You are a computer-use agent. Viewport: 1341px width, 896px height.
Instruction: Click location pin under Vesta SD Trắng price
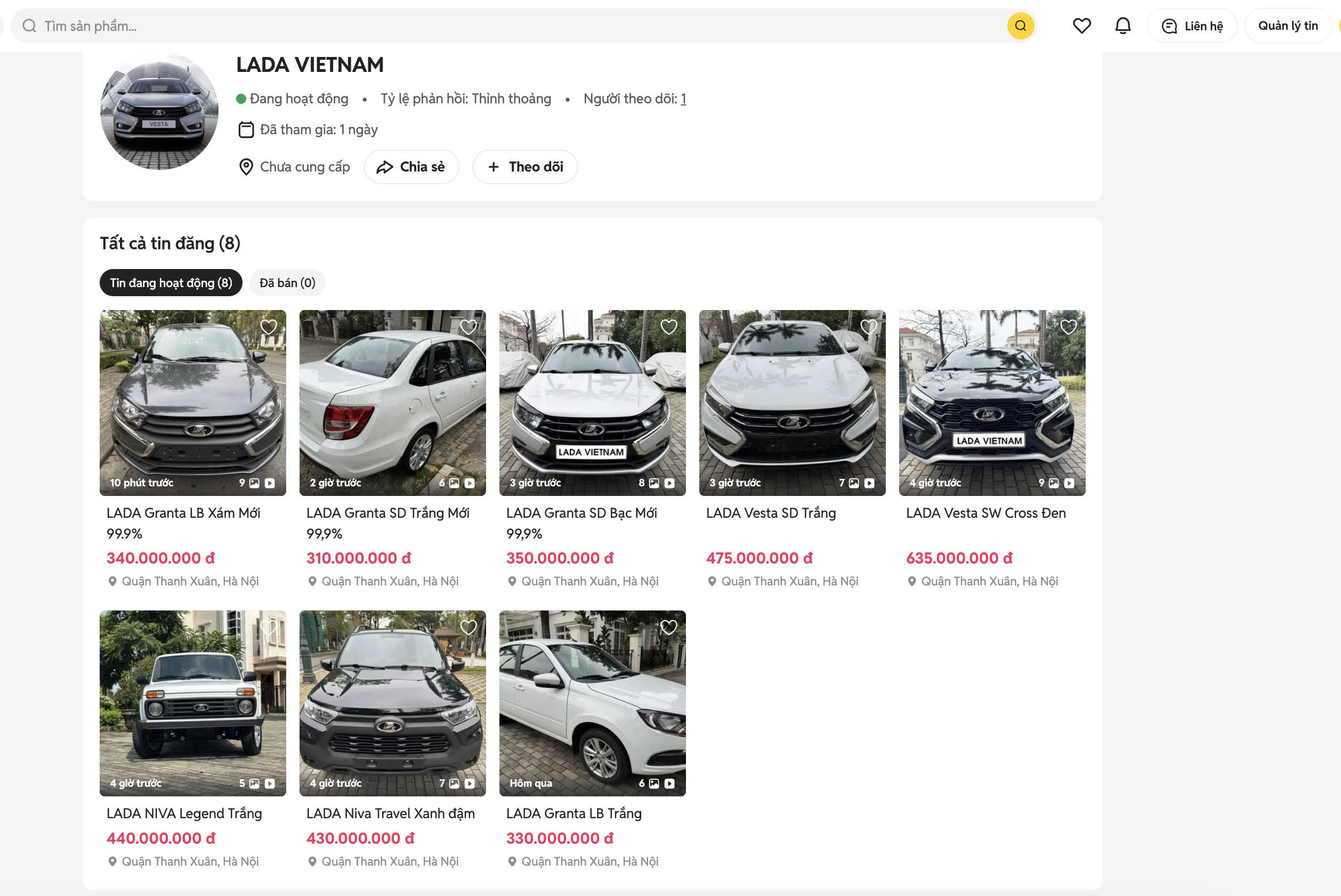tap(712, 582)
